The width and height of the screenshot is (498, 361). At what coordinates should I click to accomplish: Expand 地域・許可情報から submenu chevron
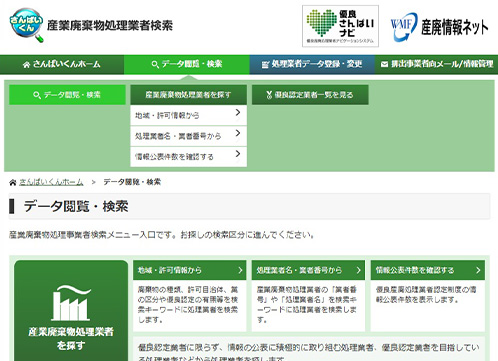tap(238, 112)
